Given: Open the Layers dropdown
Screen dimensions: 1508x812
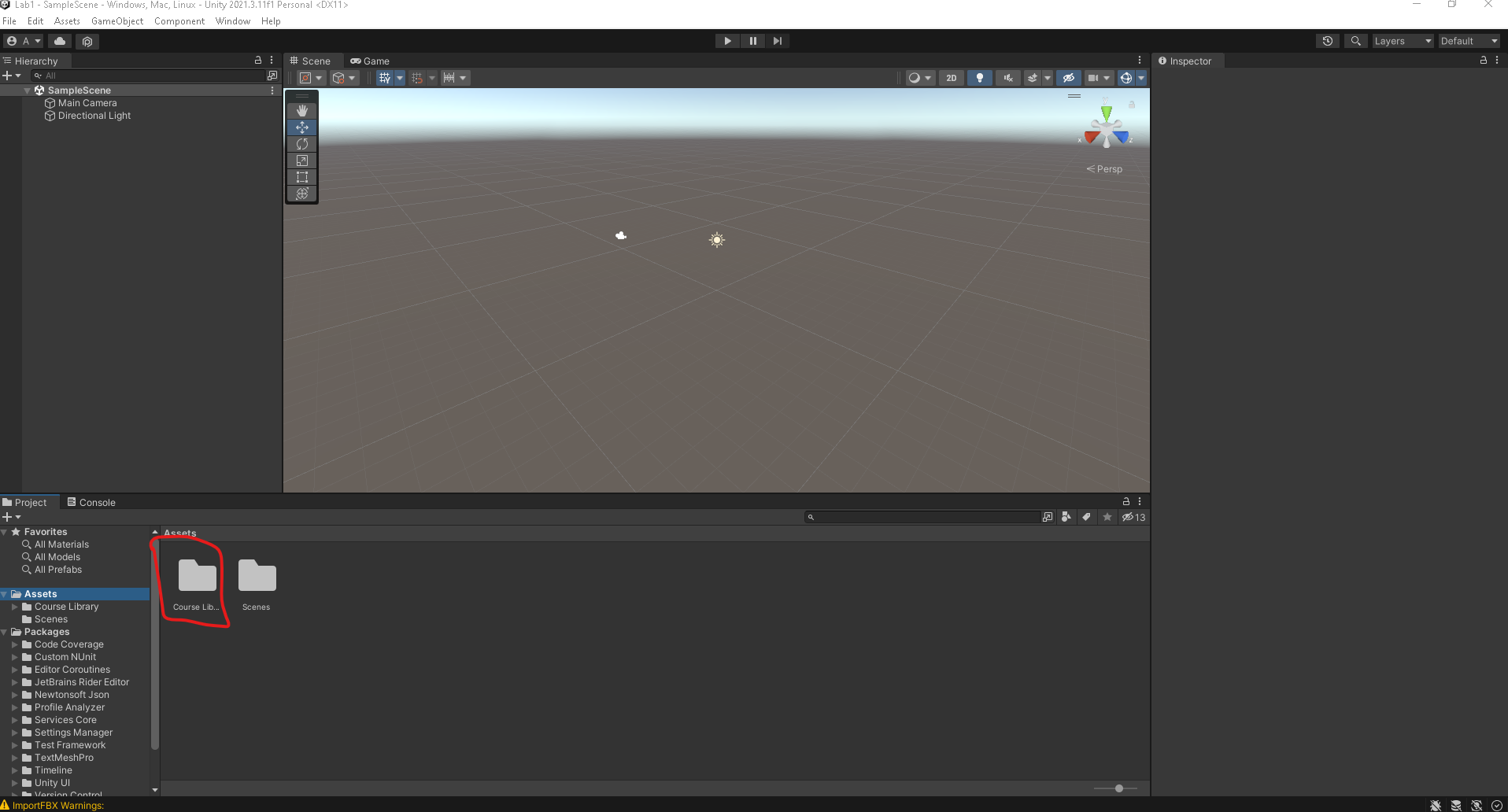Looking at the screenshot, I should coord(1402,41).
